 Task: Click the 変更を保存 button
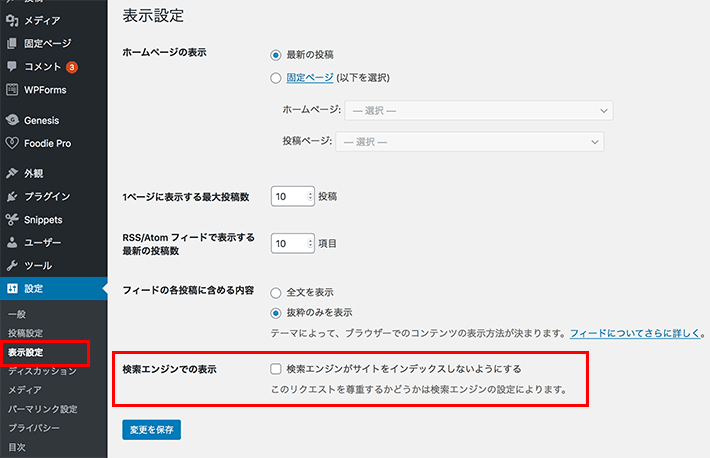[152, 429]
